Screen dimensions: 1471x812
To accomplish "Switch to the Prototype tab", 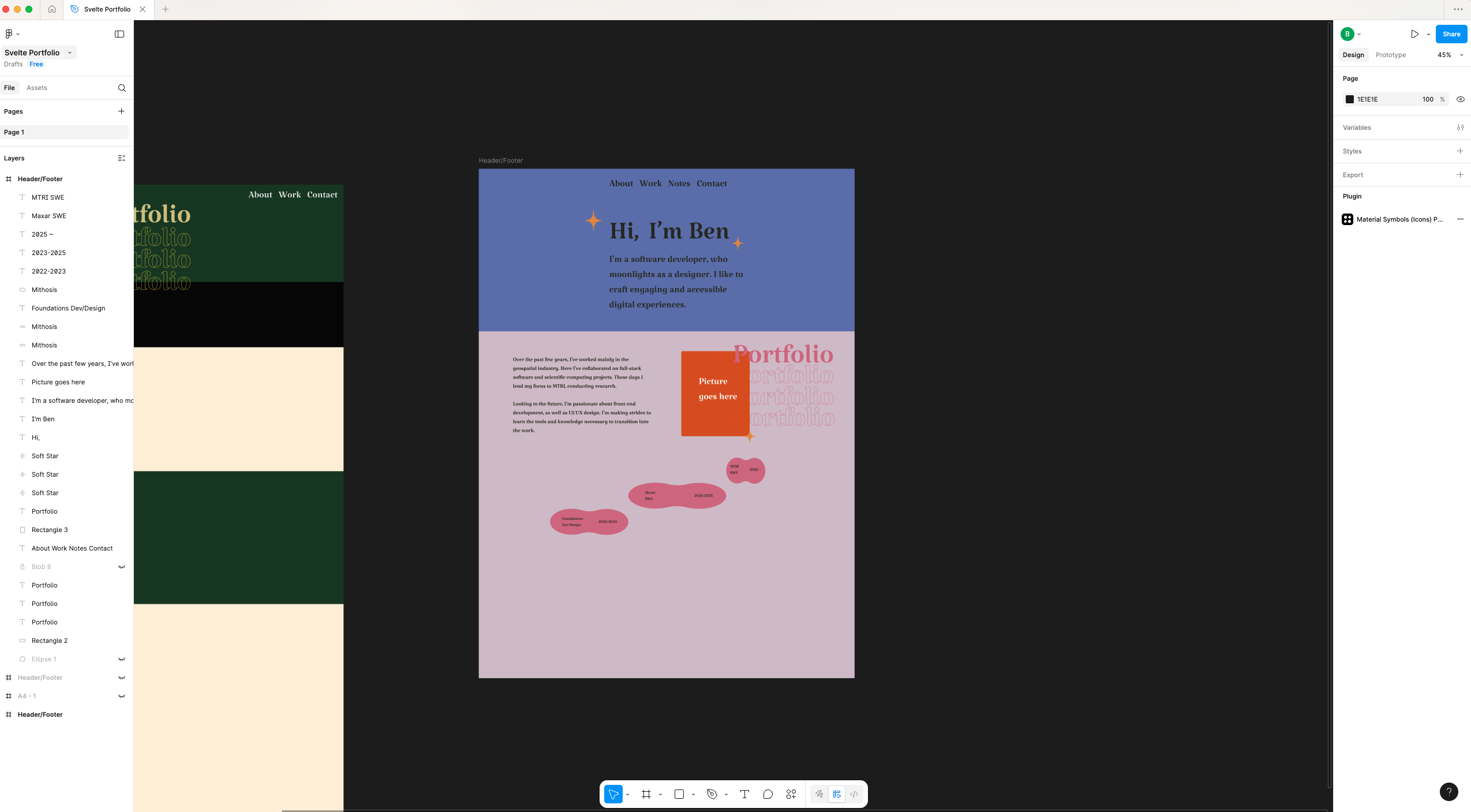I will pos(1390,55).
